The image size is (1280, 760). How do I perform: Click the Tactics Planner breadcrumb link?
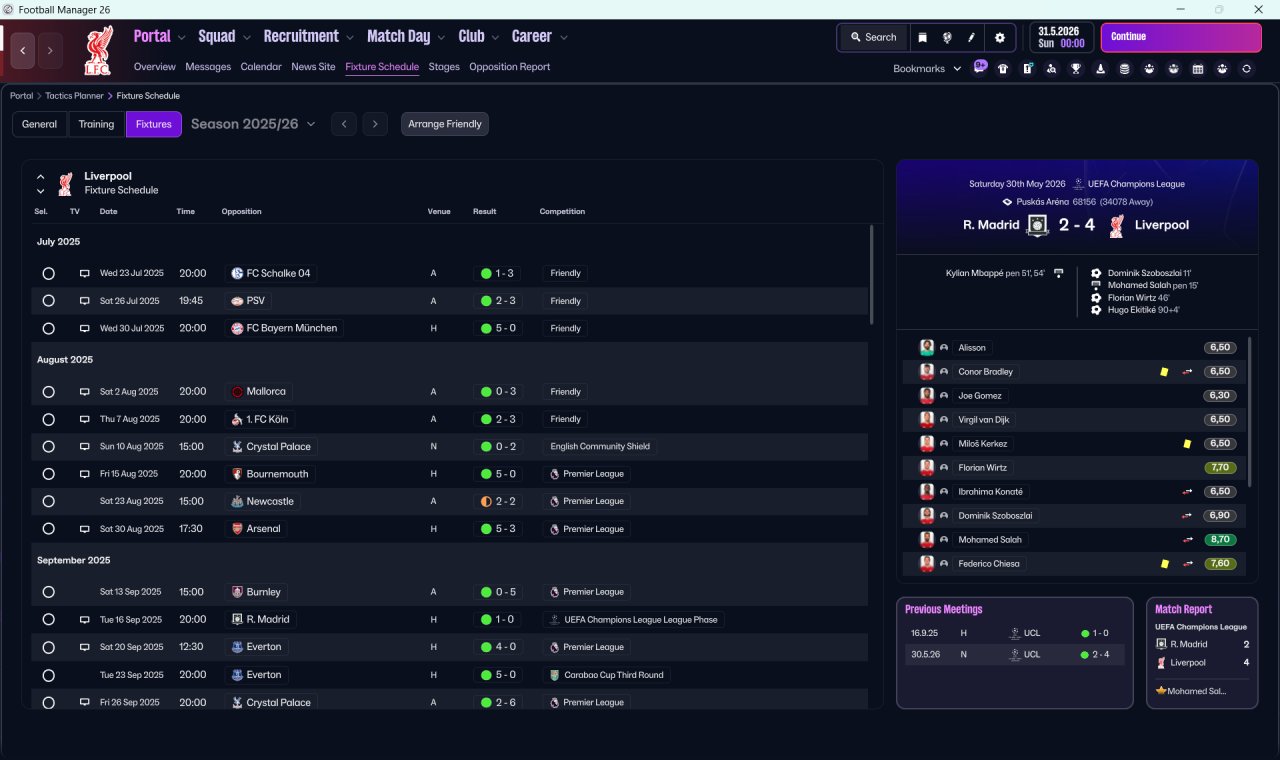pyautogui.click(x=74, y=96)
